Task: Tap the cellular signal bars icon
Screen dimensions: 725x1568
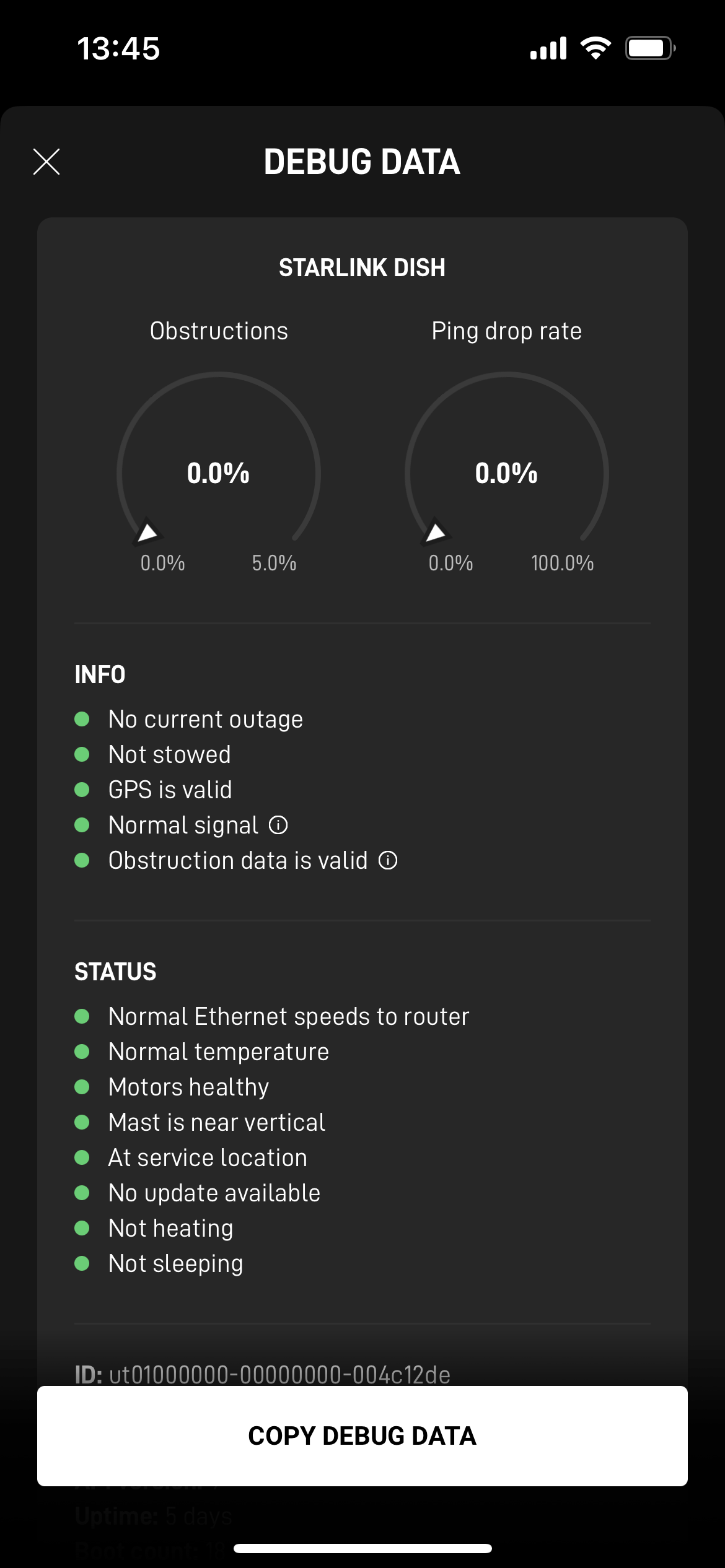Action: (548, 48)
